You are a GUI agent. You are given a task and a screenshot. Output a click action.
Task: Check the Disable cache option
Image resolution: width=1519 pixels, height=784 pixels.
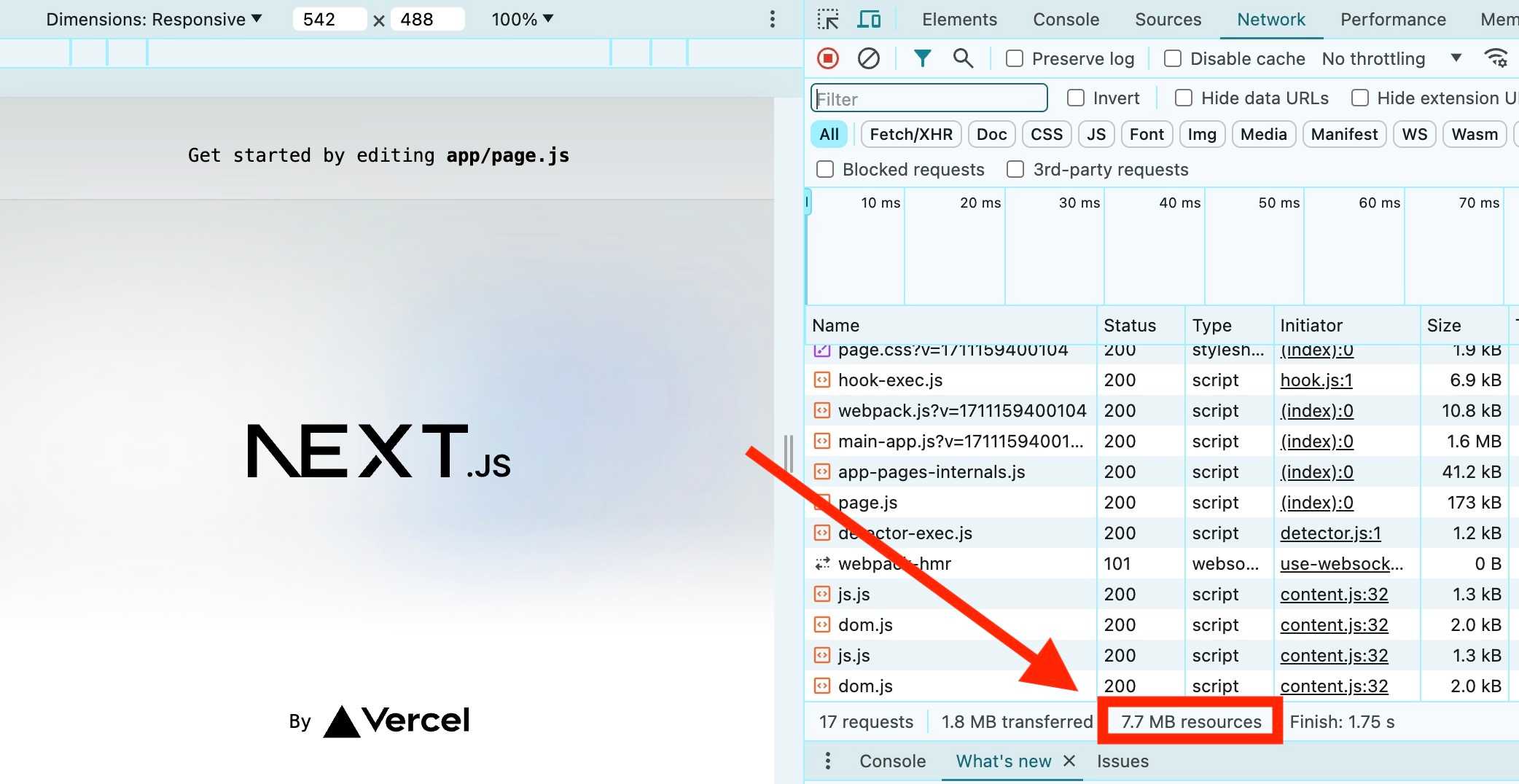1173,58
